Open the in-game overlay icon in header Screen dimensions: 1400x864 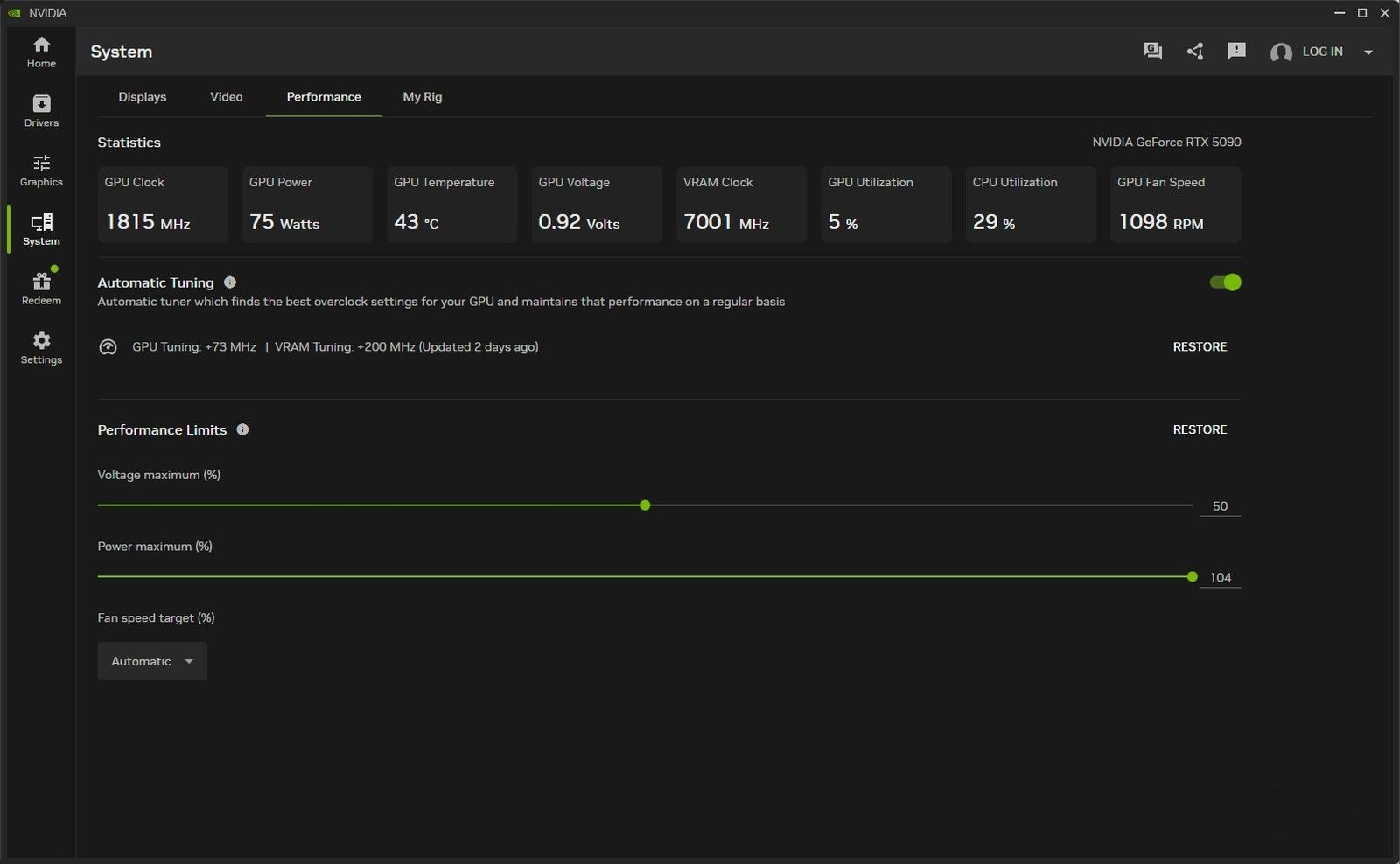pos(1152,52)
